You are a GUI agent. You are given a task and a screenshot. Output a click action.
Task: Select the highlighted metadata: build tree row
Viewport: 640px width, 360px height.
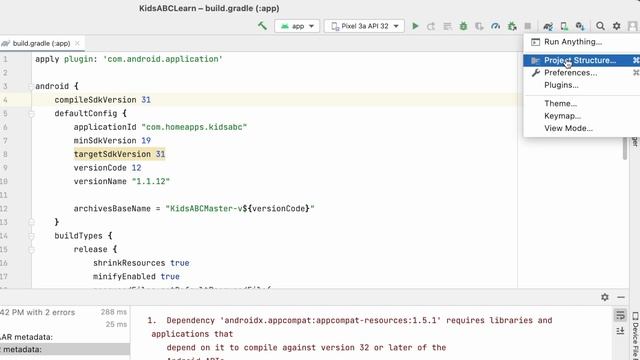(x=65, y=349)
